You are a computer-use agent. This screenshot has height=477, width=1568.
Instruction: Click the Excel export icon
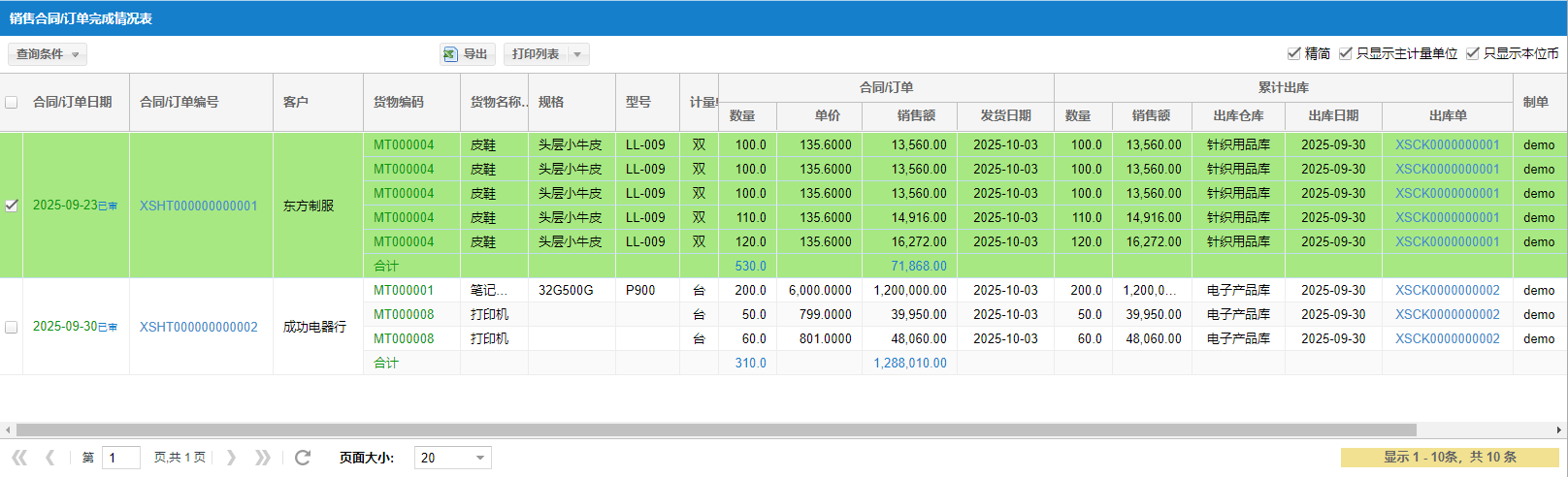coord(450,54)
